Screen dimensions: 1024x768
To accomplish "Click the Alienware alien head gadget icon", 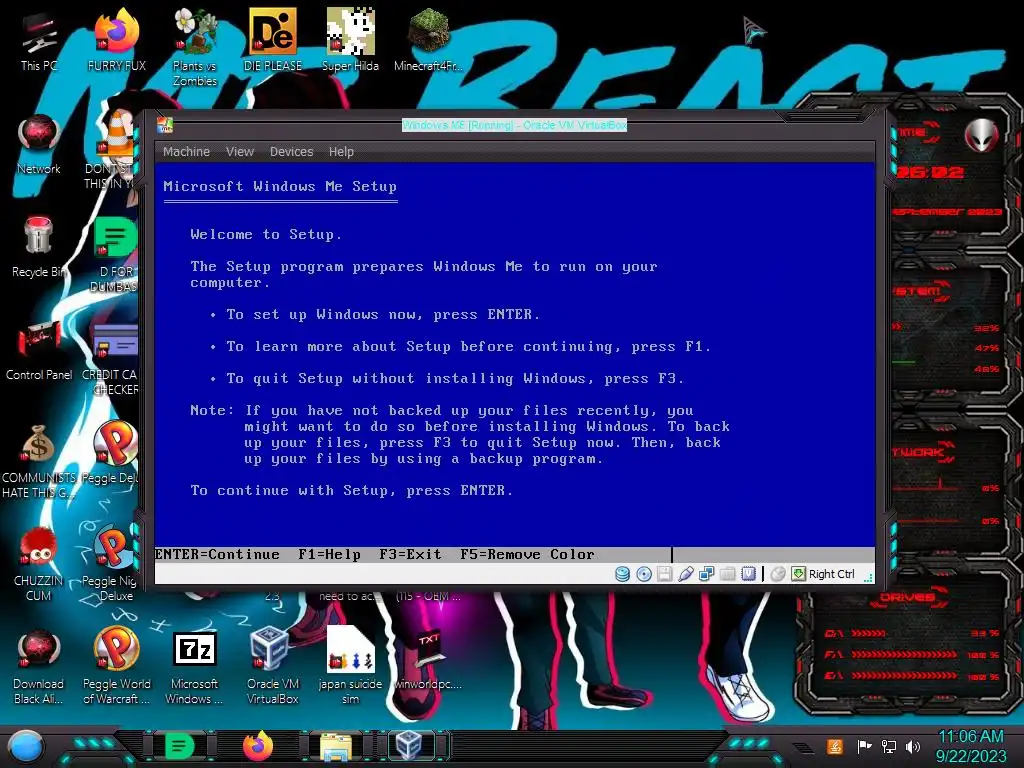I will [x=982, y=136].
